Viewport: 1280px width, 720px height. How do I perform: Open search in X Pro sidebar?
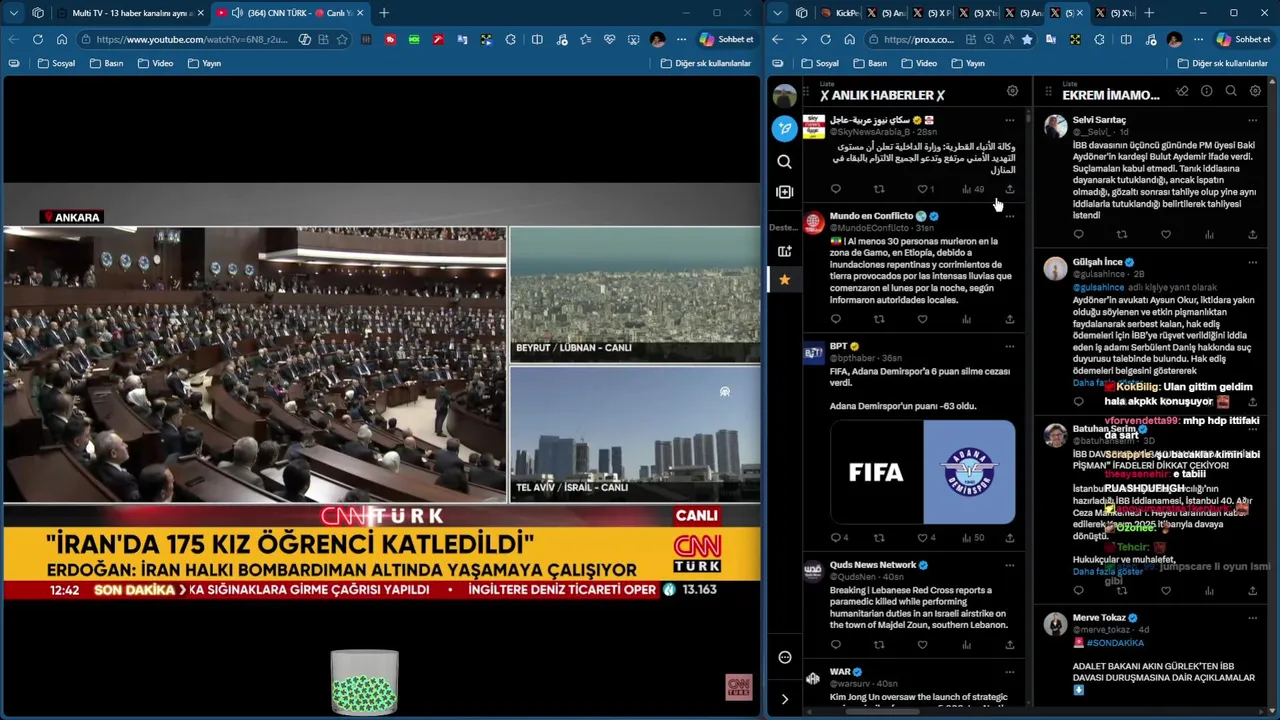(x=785, y=161)
